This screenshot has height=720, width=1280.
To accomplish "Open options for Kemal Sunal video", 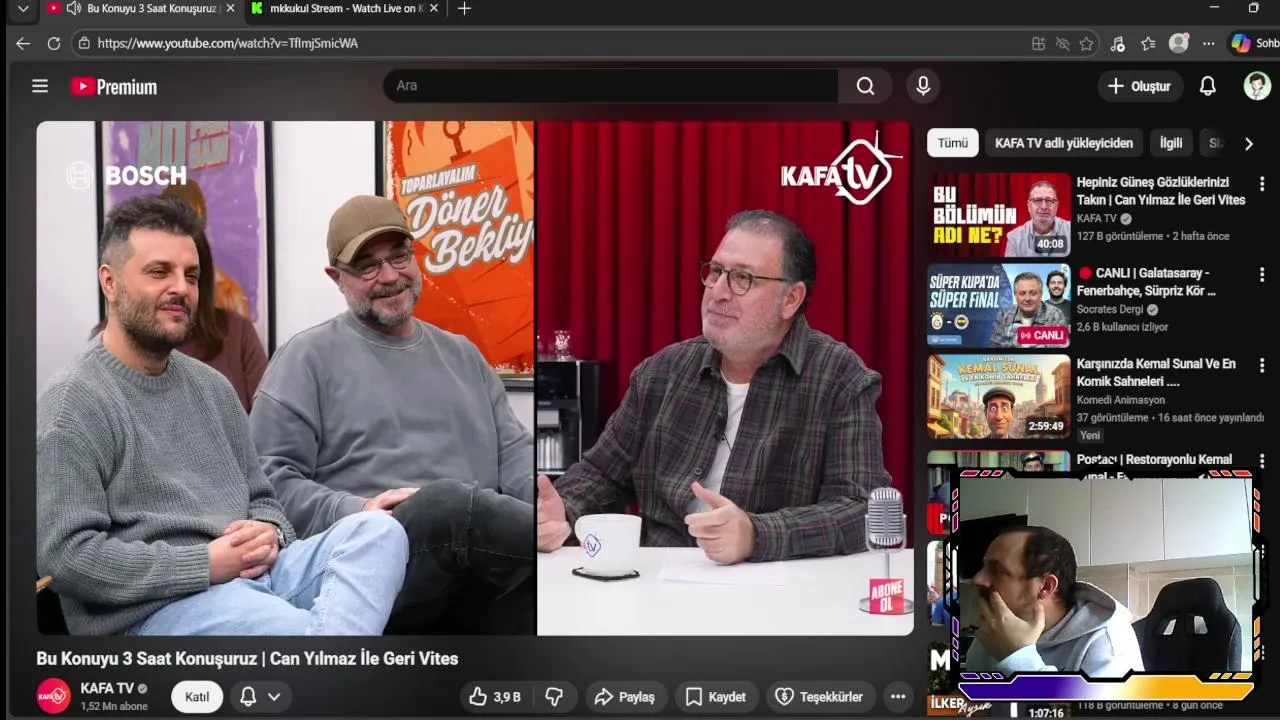I will tap(1262, 366).
